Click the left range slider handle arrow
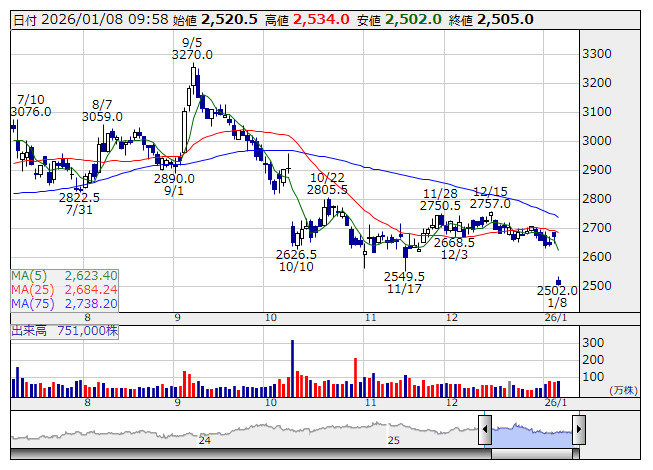The image size is (653, 470). pyautogui.click(x=485, y=430)
